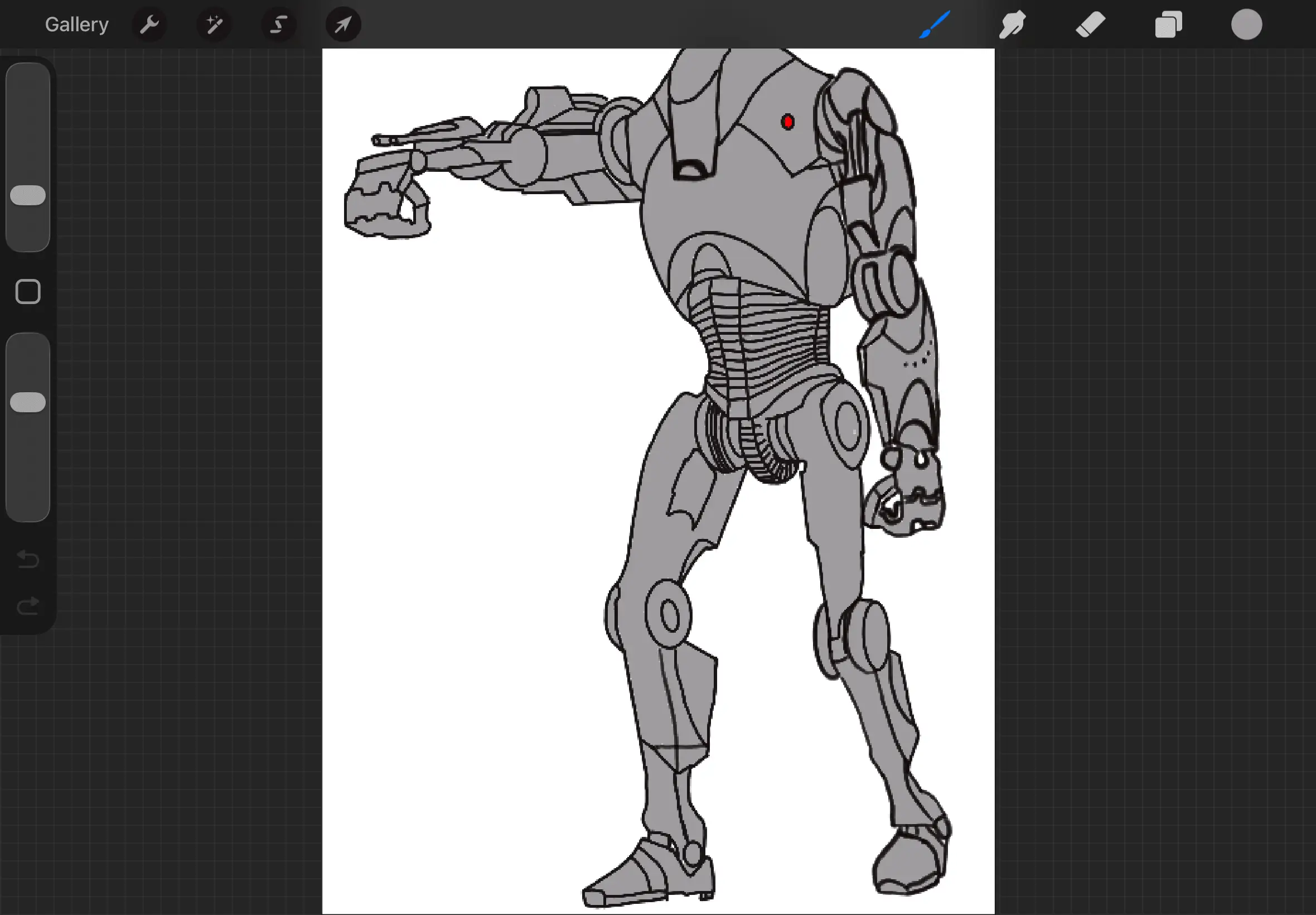1316x915 pixels.
Task: Click the brush size slider handle
Action: coord(27,195)
